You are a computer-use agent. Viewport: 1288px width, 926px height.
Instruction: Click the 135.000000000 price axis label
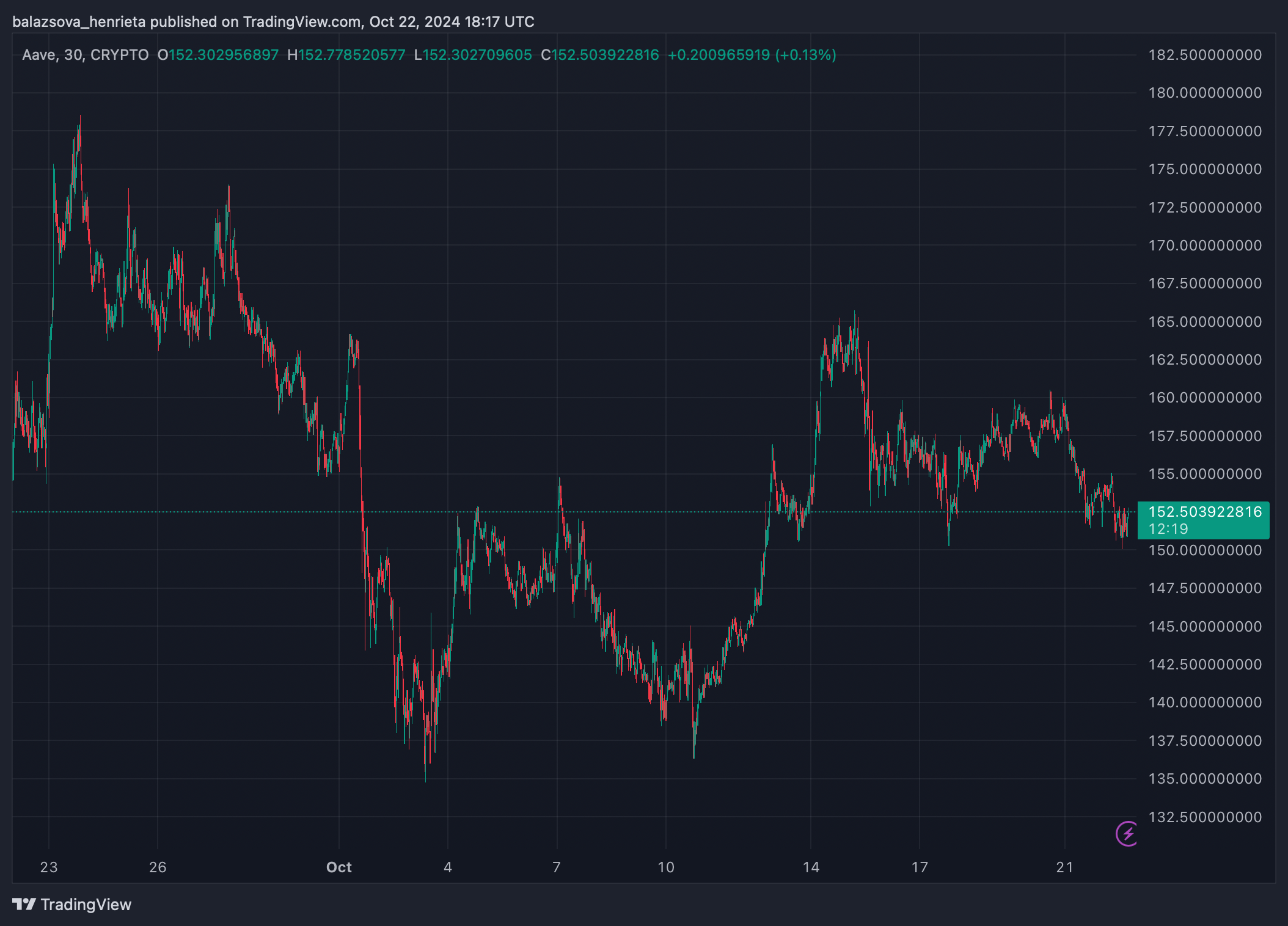coord(1205,779)
